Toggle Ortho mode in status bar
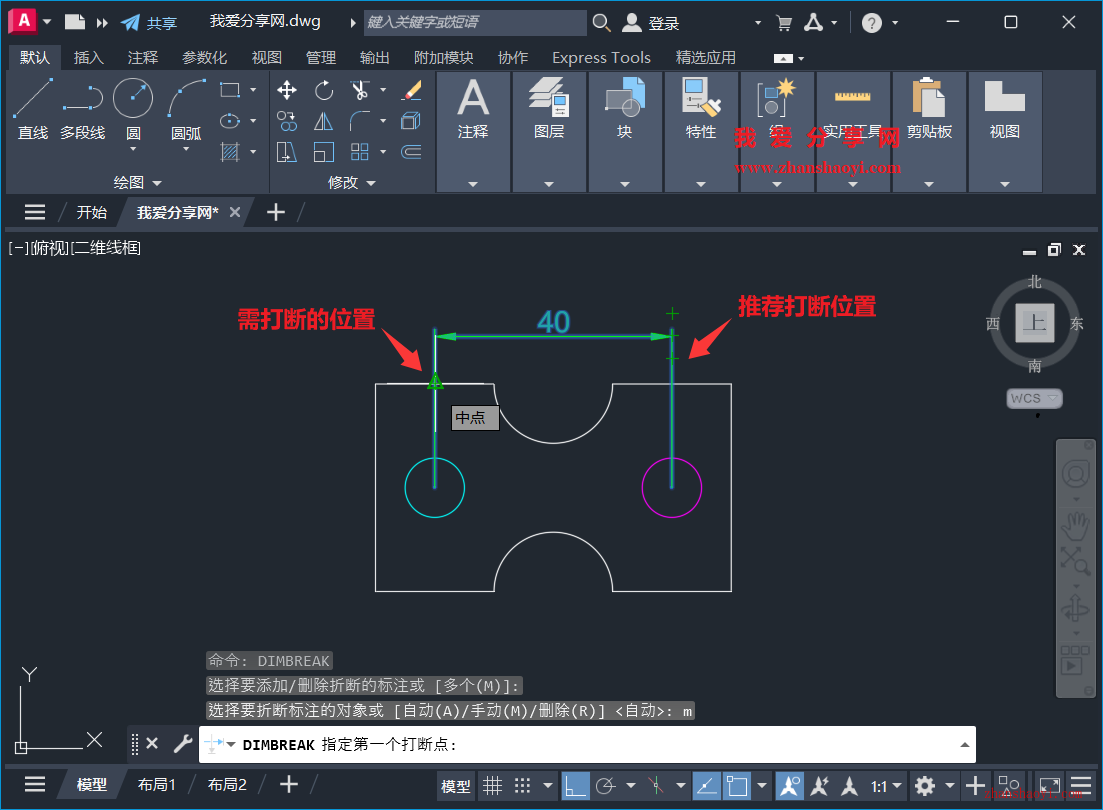 (x=575, y=785)
